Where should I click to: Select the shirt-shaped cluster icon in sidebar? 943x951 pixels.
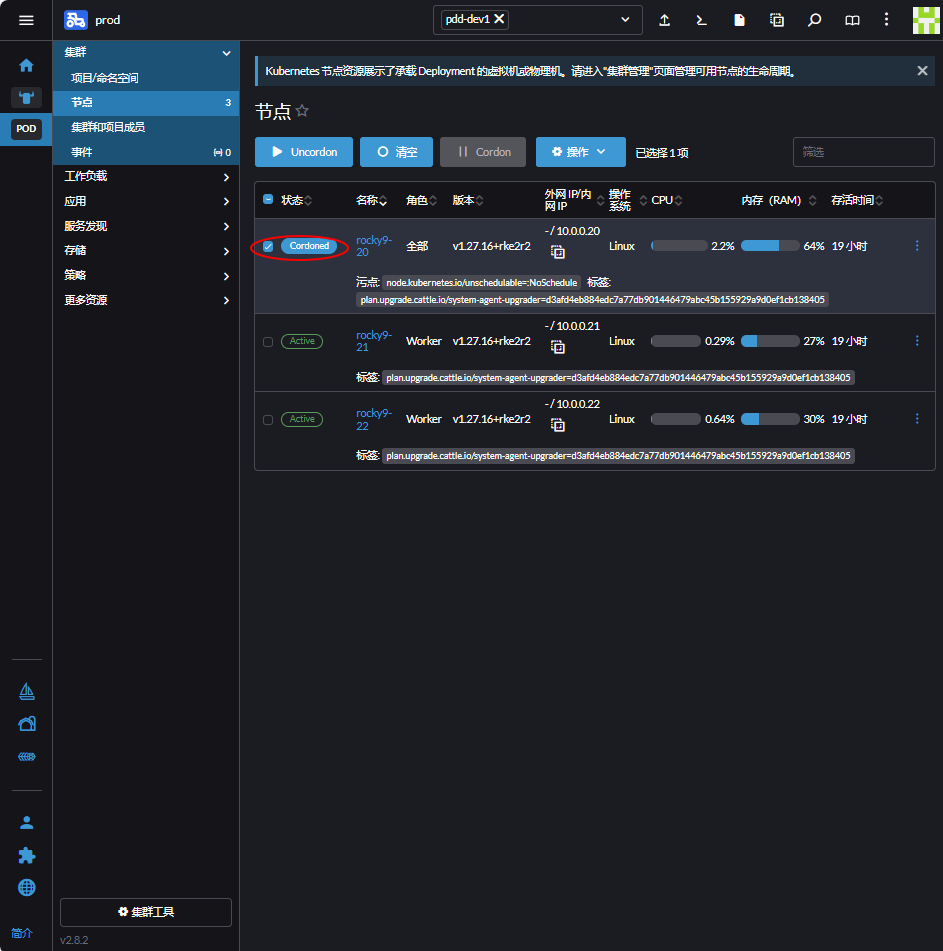[26, 98]
